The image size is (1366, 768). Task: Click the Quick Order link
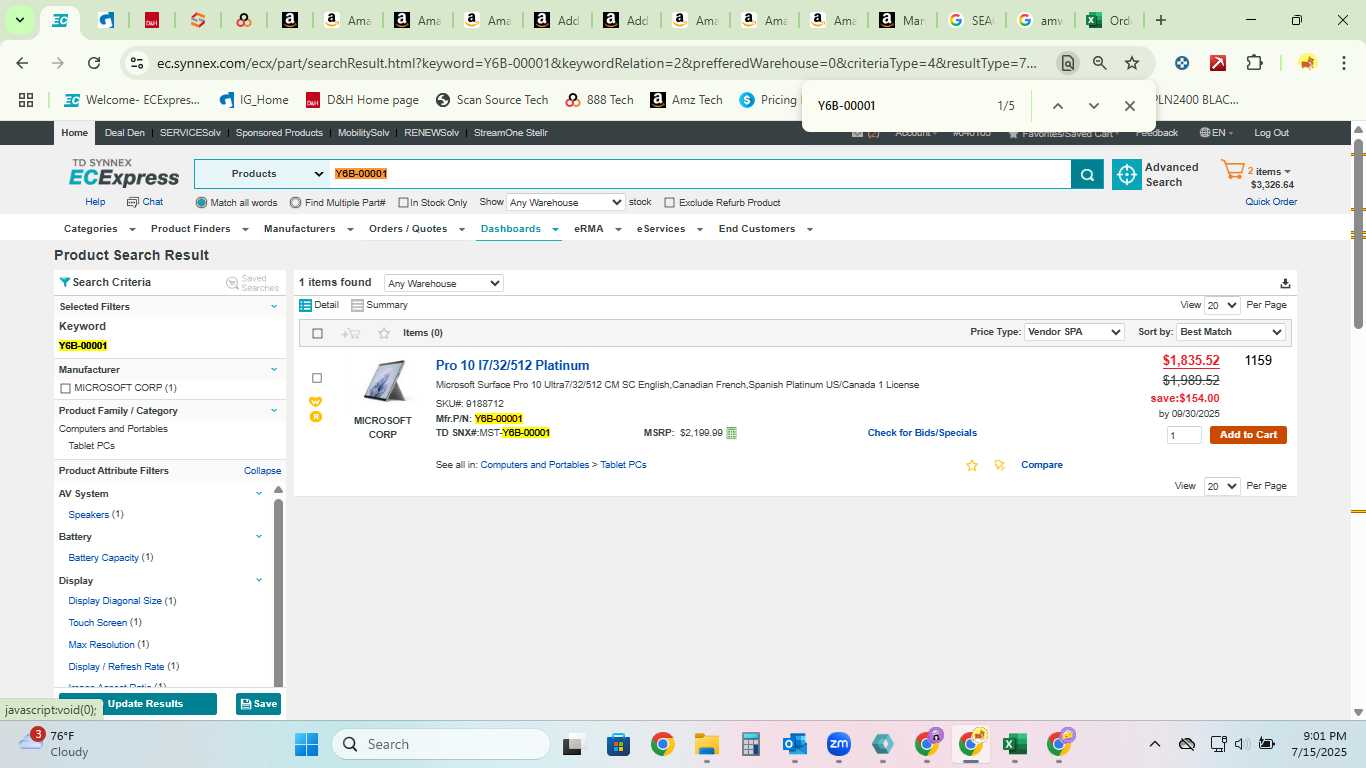[x=1271, y=202]
